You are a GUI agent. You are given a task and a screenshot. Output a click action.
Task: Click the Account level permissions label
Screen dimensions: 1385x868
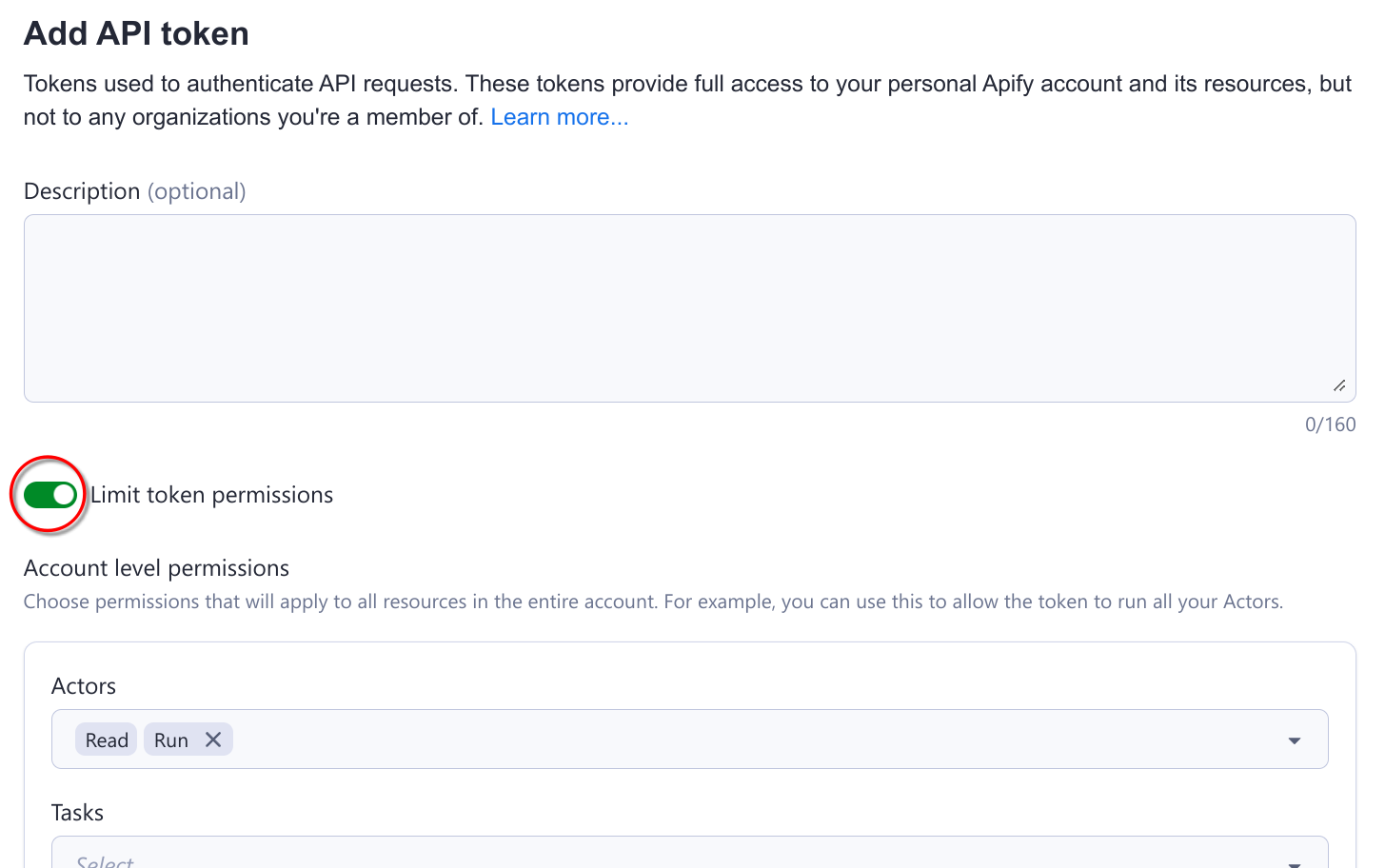155,567
